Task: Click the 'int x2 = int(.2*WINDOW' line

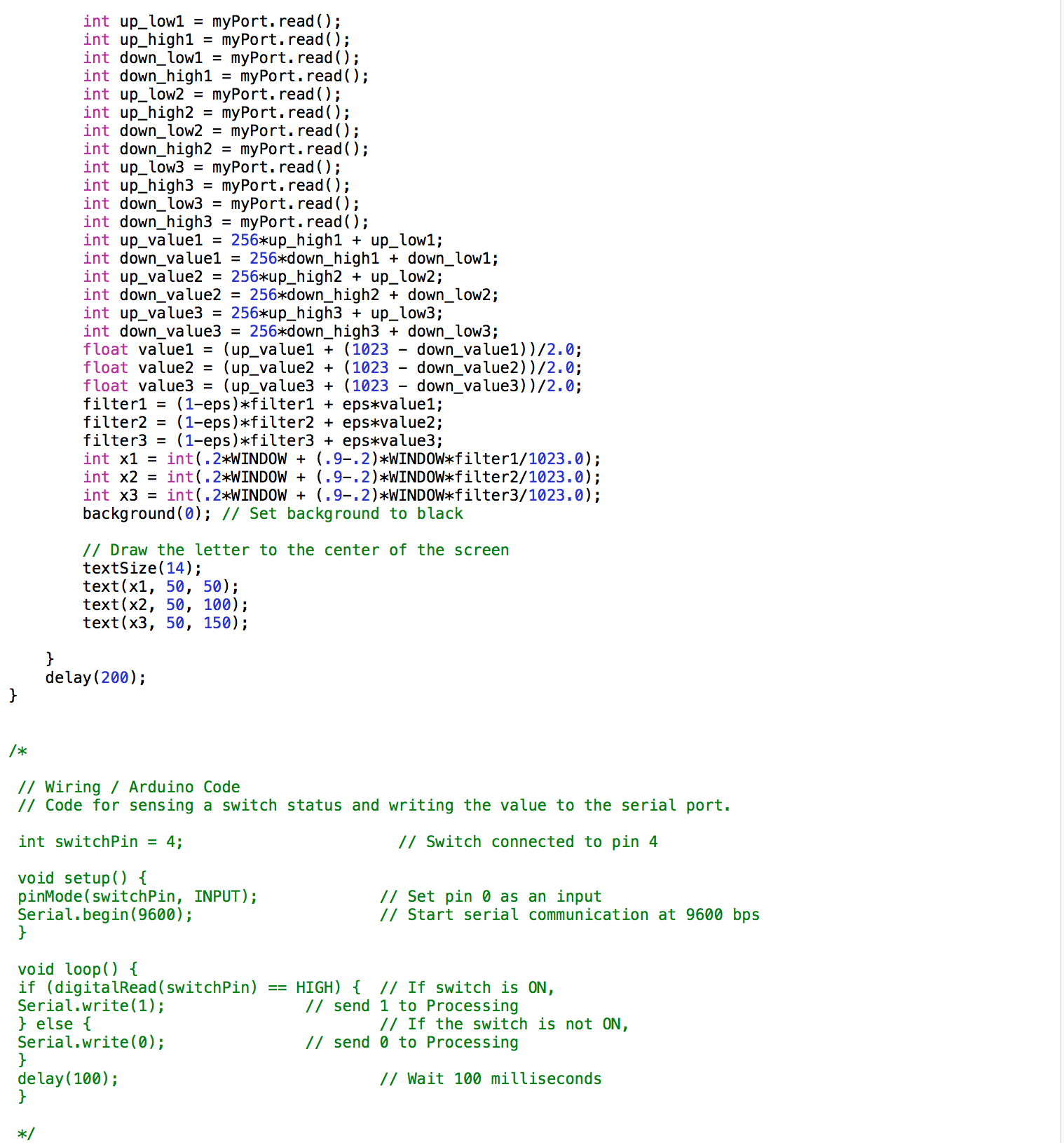Action: (342, 478)
